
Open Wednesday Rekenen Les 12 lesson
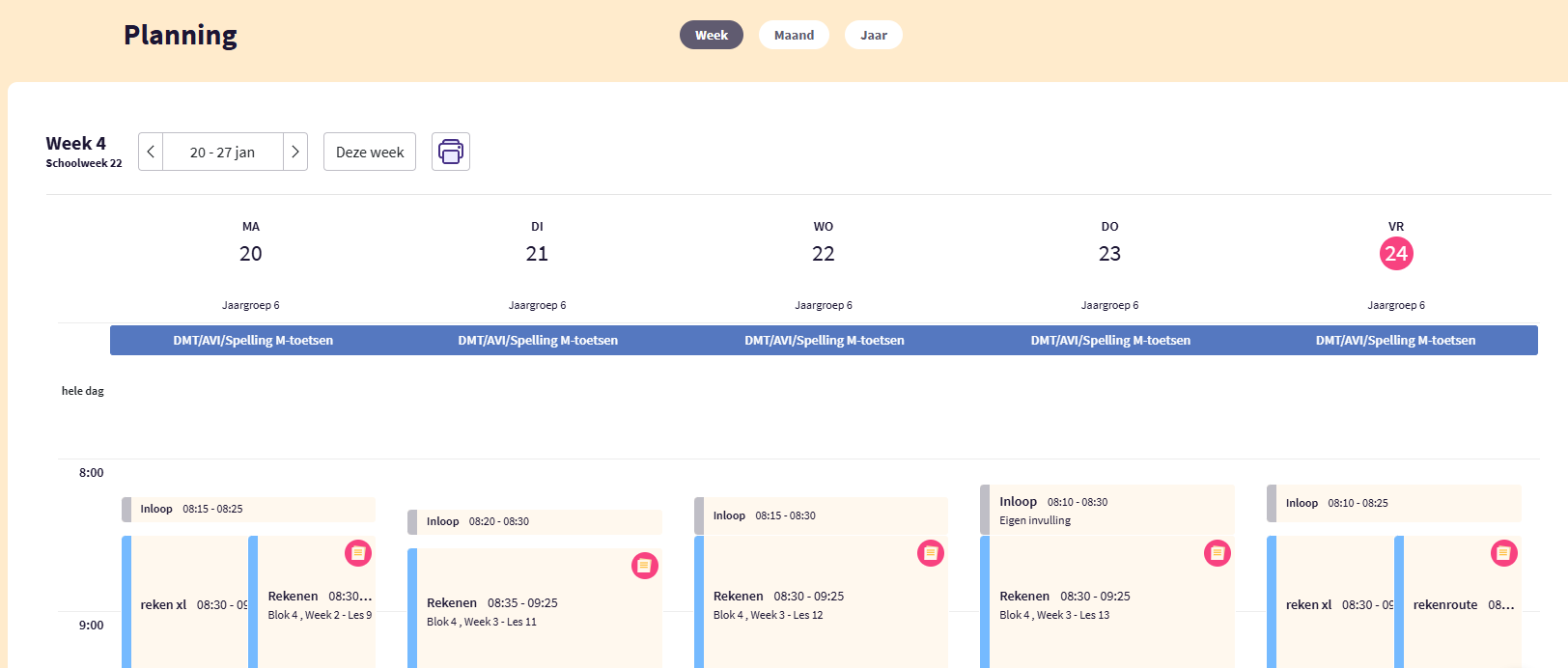(821, 605)
